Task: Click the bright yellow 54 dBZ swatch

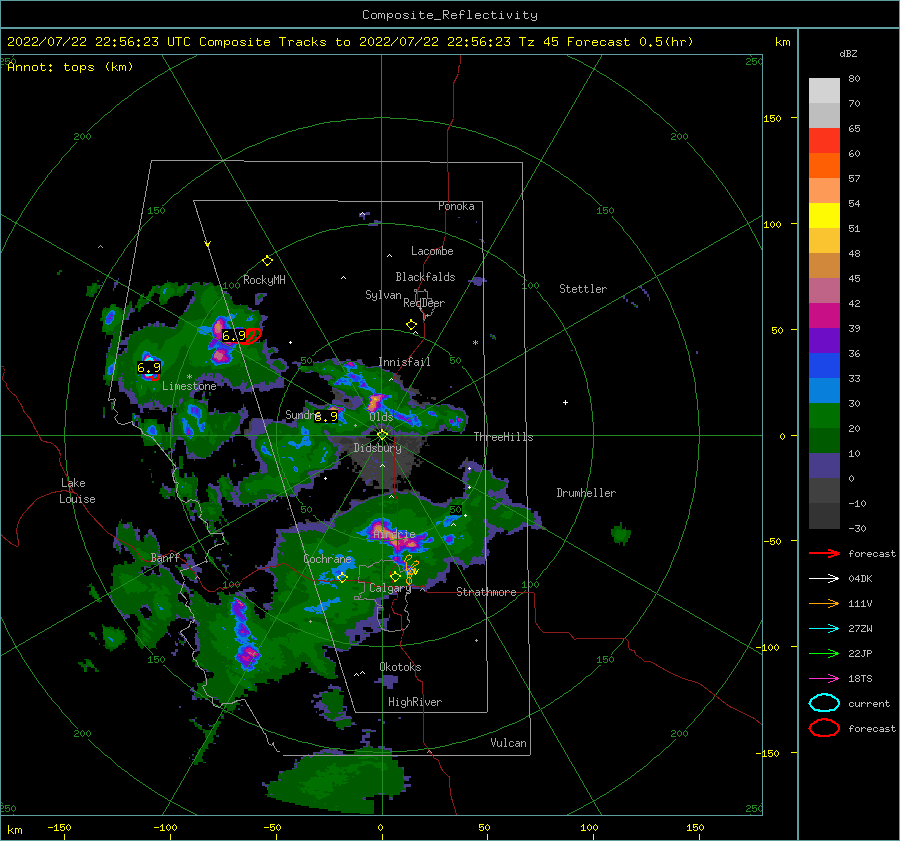Action: click(824, 216)
